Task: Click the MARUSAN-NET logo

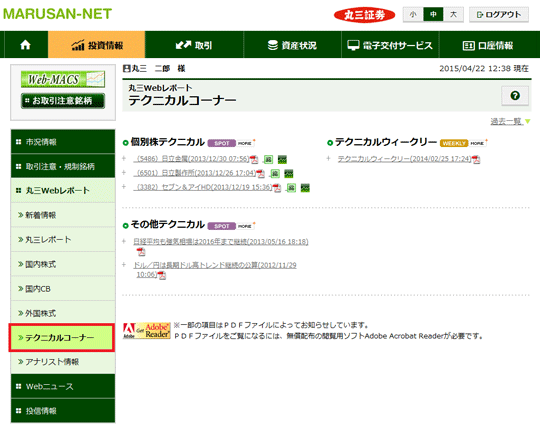Action: [57, 14]
